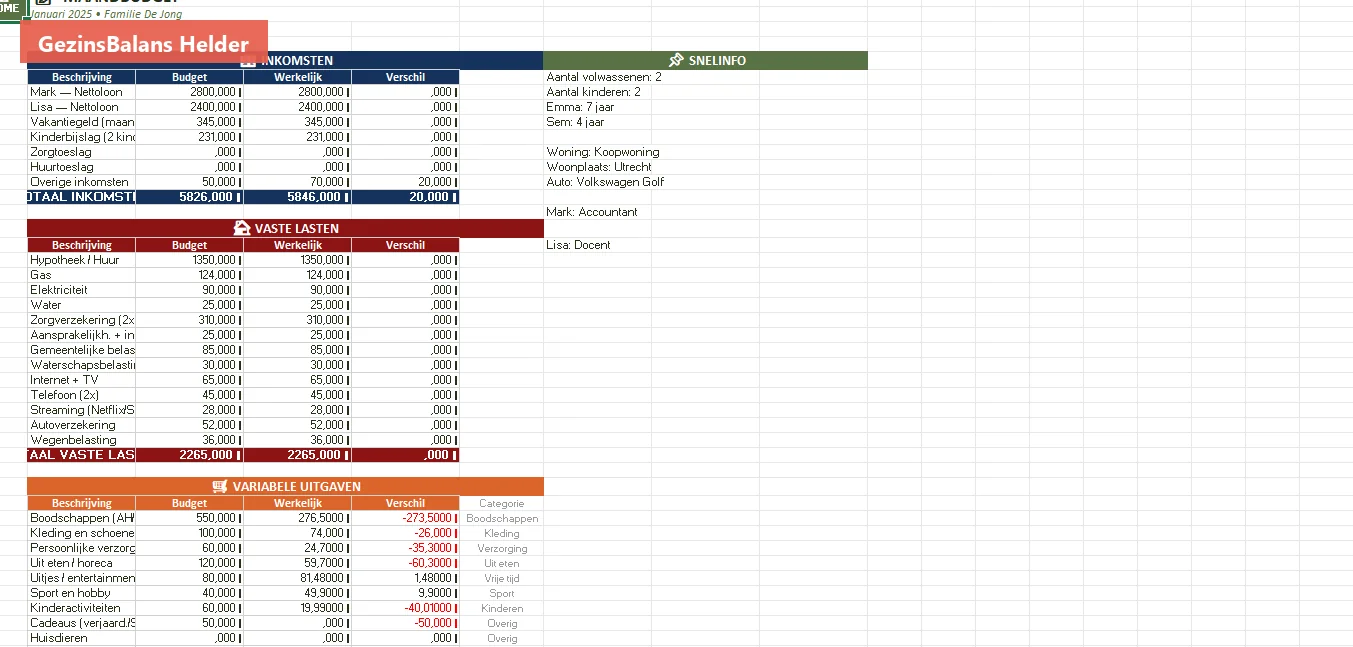Select the 'Aantal volwassenen: 2' cell
Image resolution: width=1353 pixels, height=647 pixels.
[x=604, y=77]
